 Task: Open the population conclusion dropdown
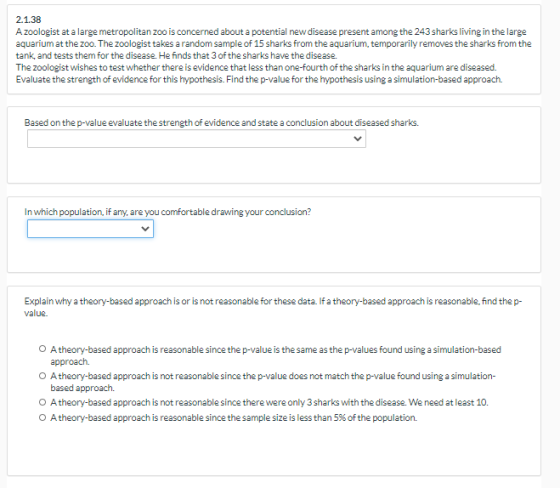tap(90, 229)
